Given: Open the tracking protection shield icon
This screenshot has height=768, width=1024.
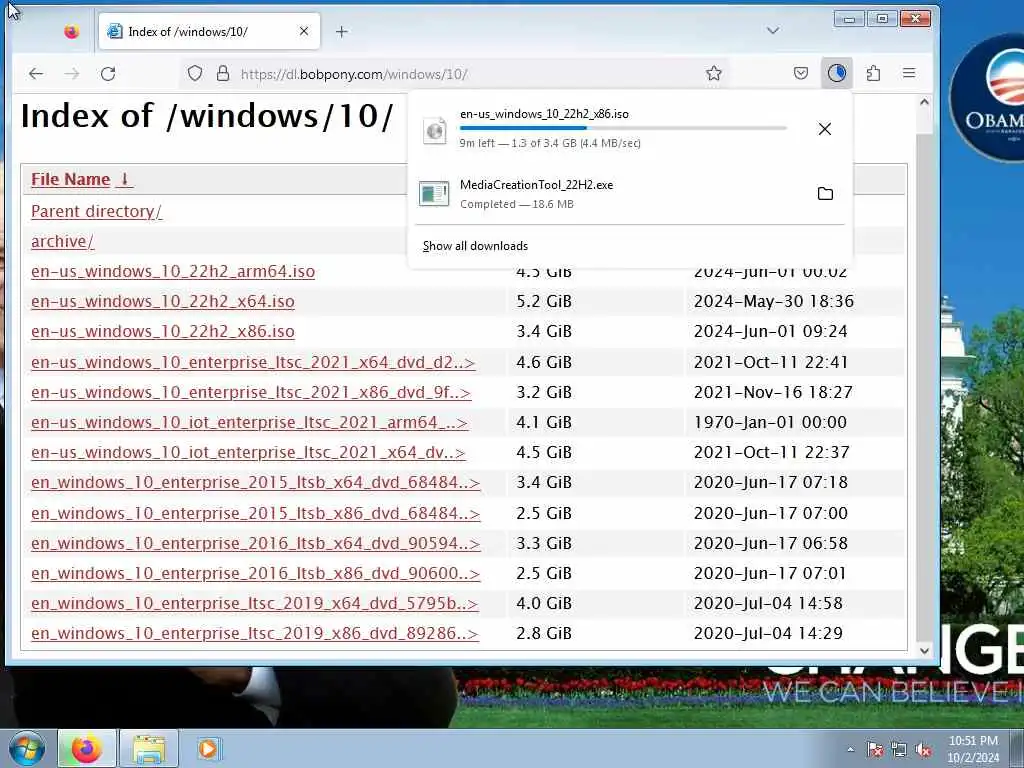Looking at the screenshot, I should coord(195,73).
